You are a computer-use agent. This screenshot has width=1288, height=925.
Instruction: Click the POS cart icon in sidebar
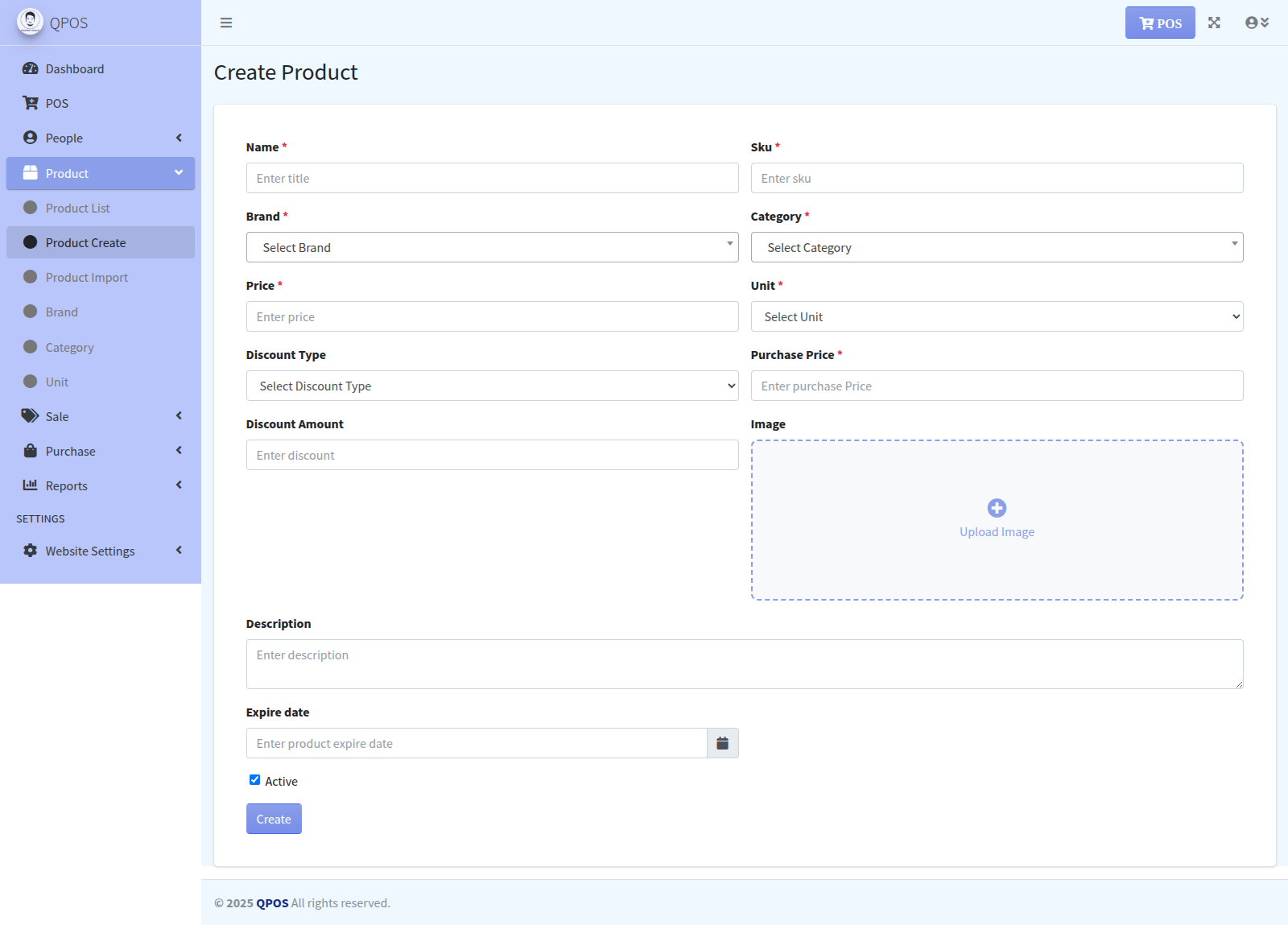(31, 103)
